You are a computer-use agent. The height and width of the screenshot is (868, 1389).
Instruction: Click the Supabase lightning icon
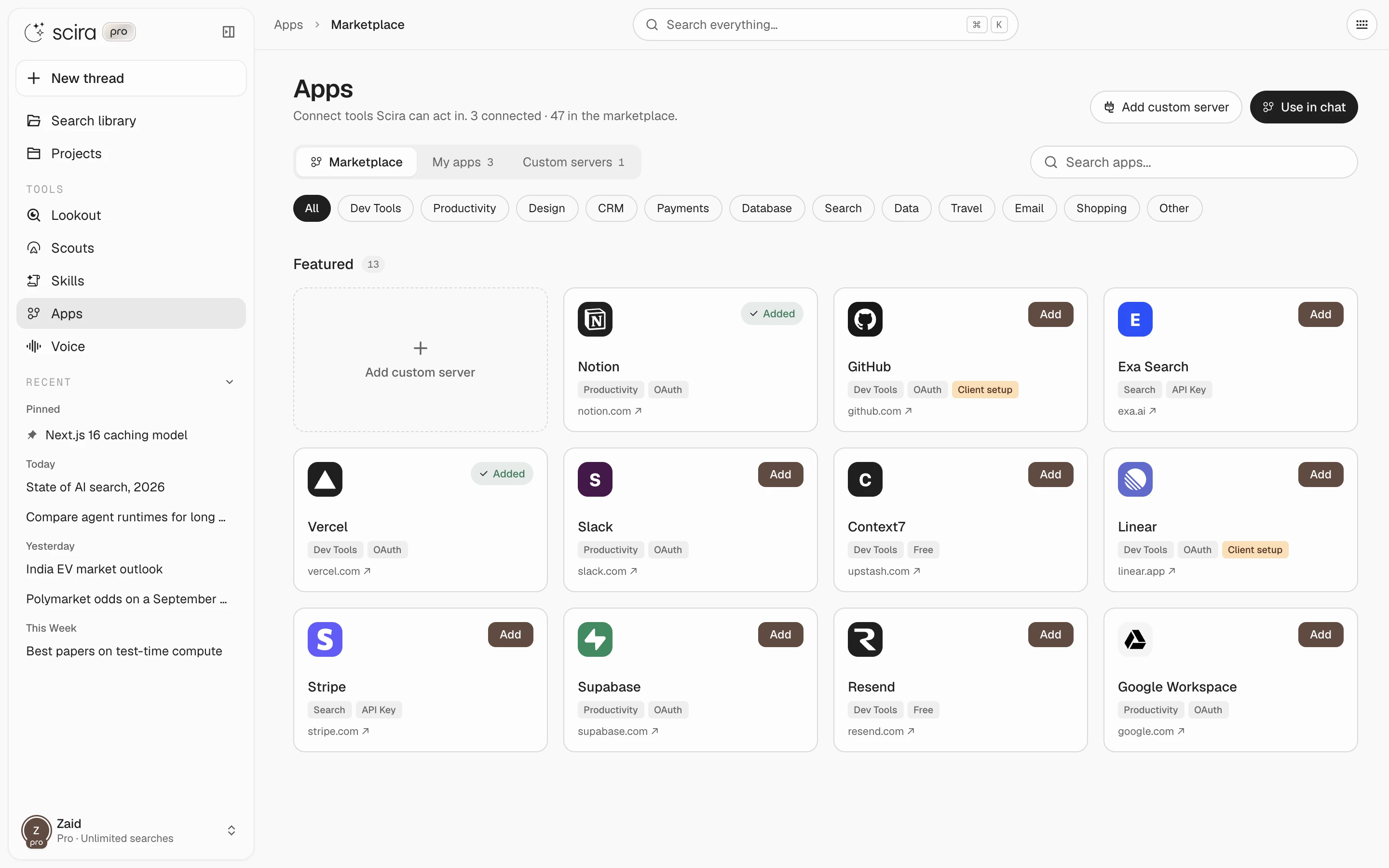pos(595,639)
